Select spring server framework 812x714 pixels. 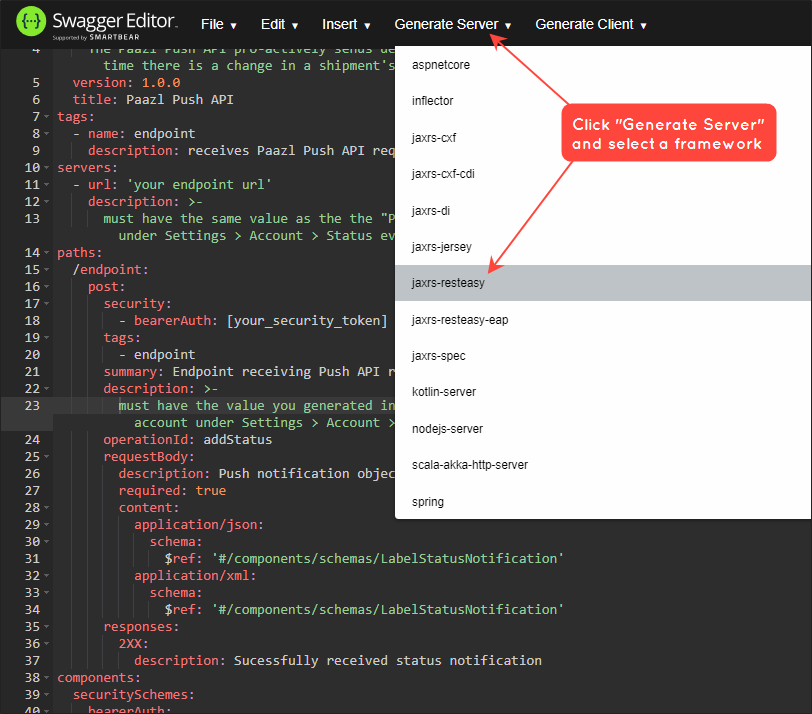[603, 502]
